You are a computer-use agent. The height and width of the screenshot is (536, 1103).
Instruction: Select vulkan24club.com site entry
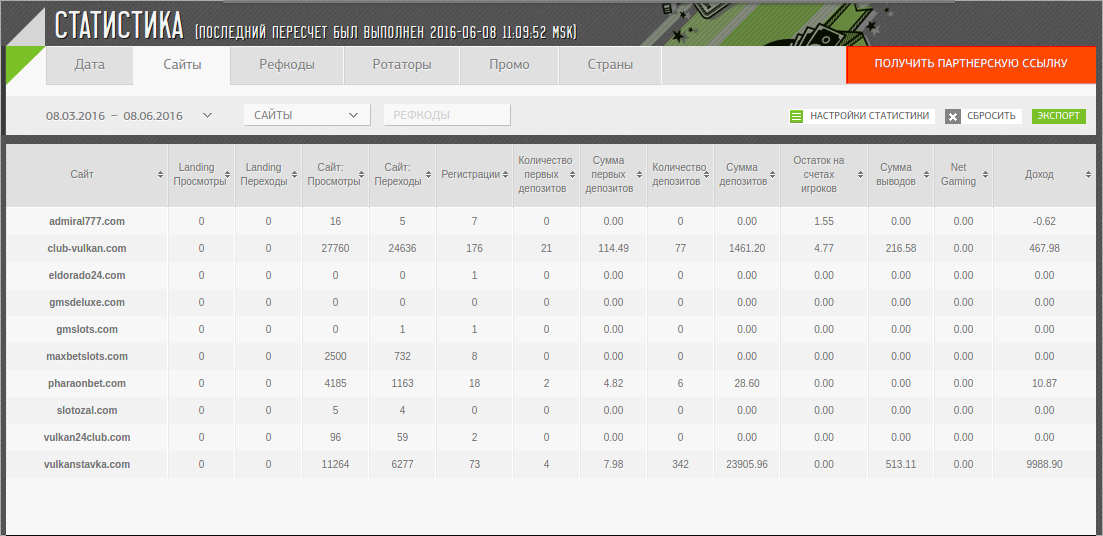87,437
